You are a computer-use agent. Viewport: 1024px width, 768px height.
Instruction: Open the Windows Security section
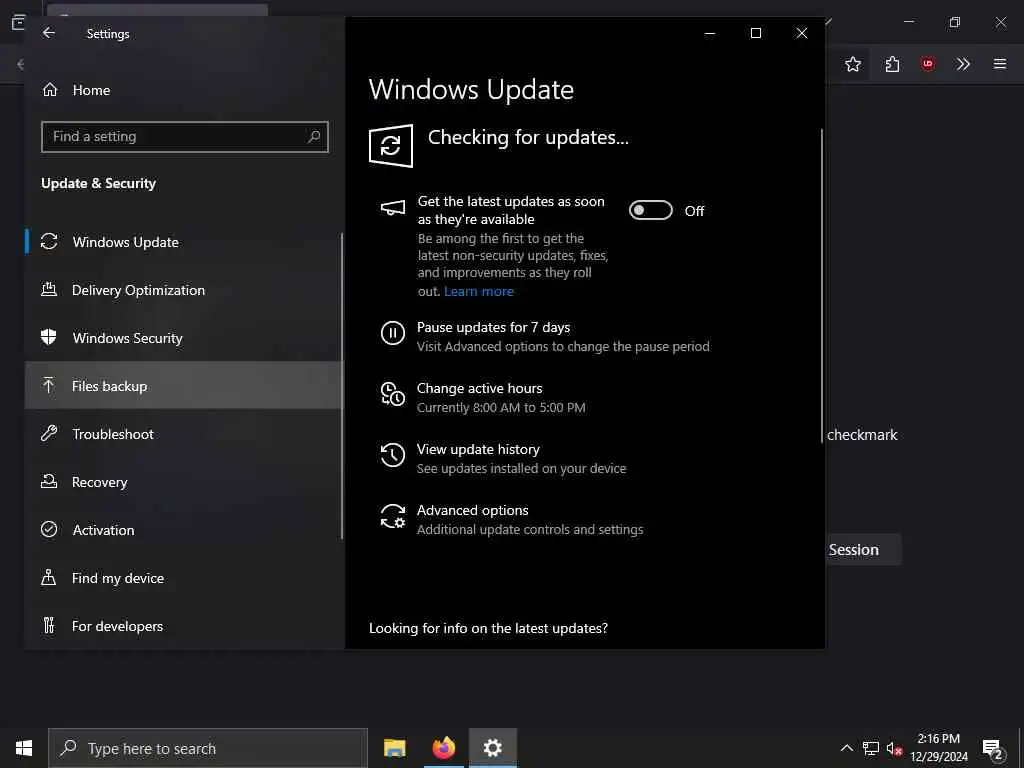[x=185, y=338]
